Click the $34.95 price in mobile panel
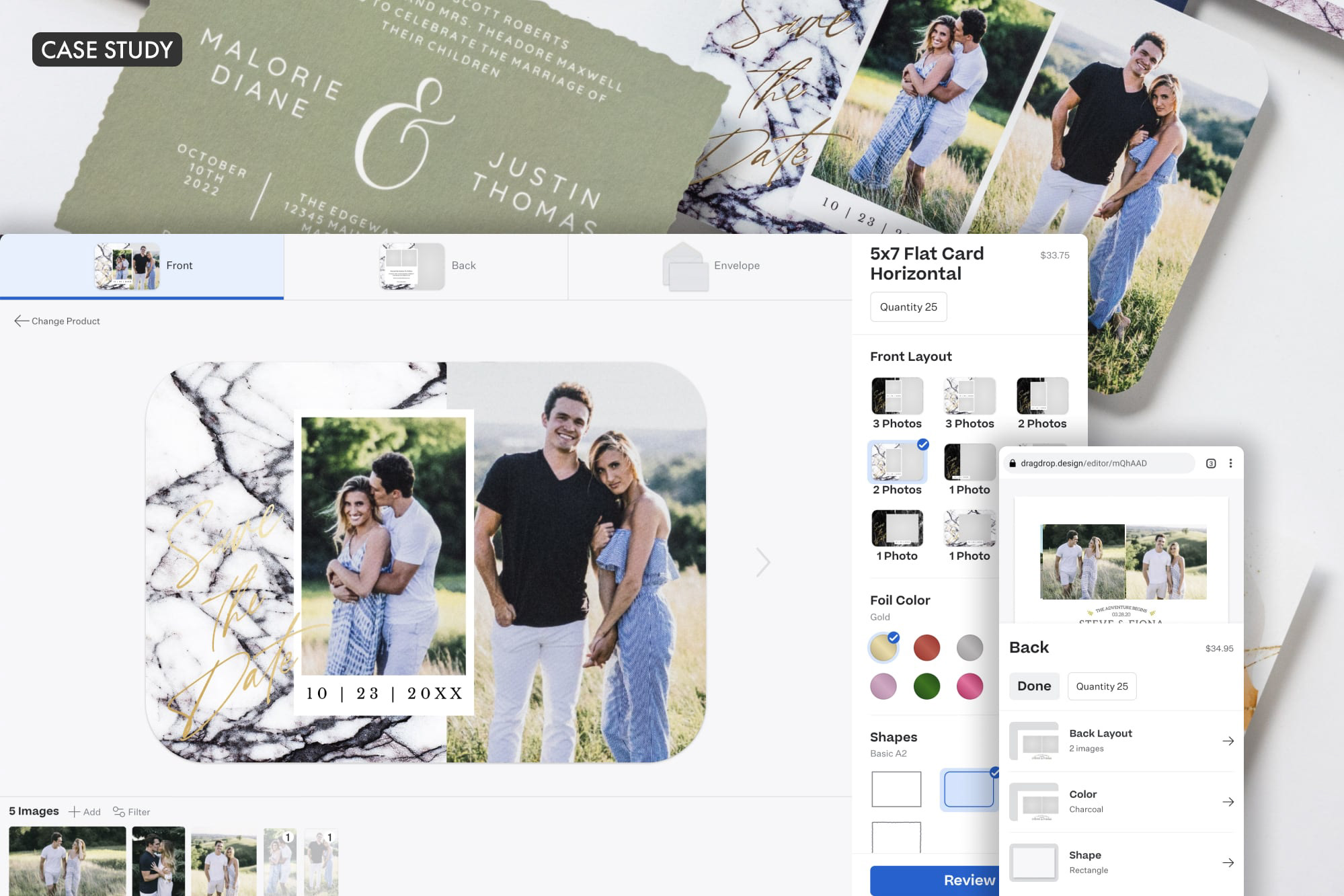The height and width of the screenshot is (896, 1344). pos(1219,649)
